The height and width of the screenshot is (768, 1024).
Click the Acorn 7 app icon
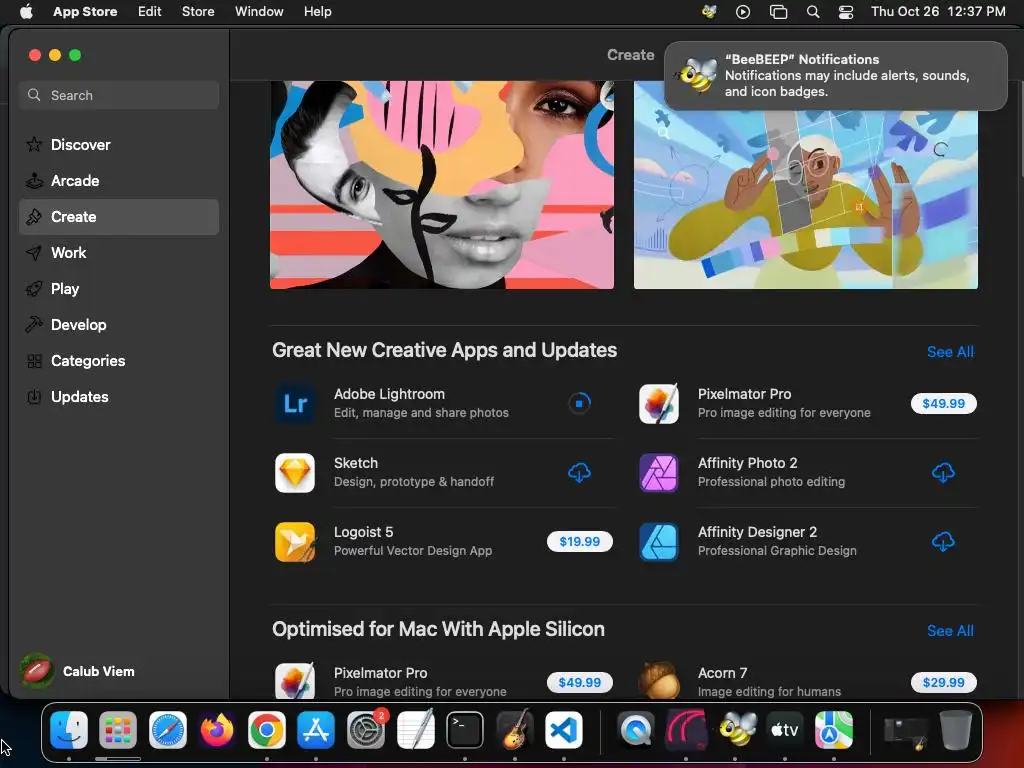(659, 682)
